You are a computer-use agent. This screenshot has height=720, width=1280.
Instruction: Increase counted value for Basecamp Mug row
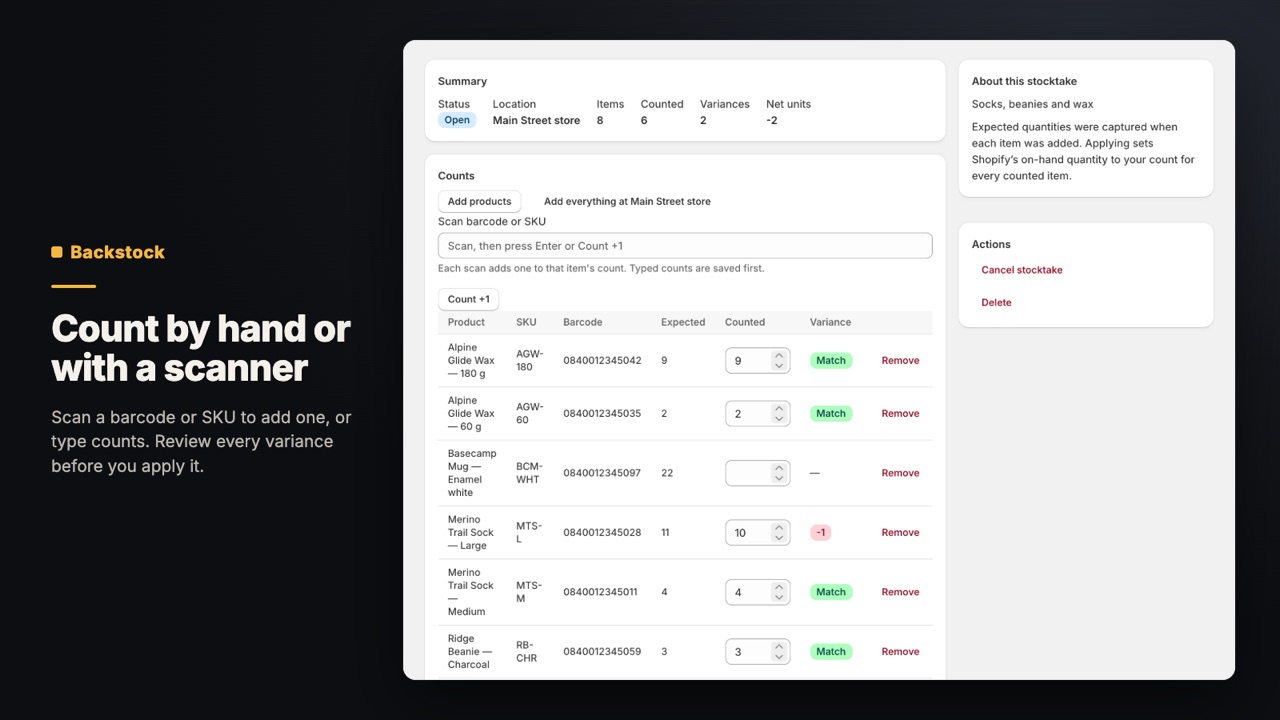(x=779, y=468)
